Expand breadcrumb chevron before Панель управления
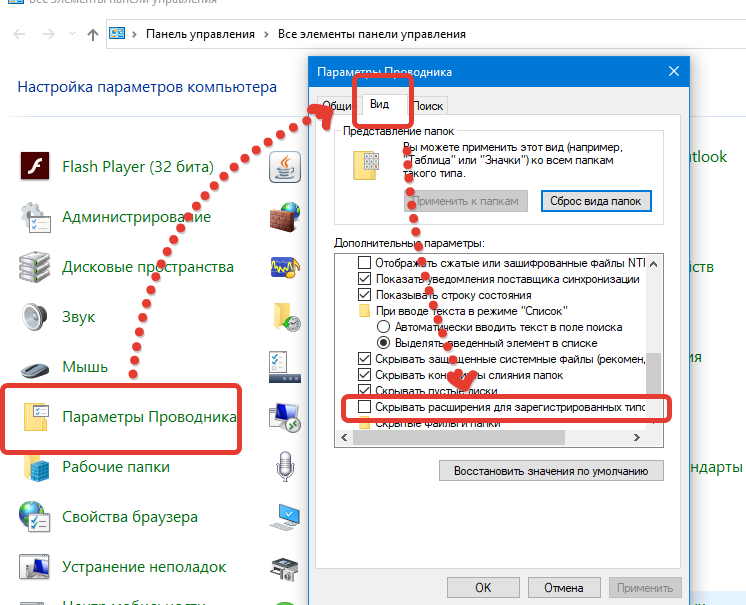This screenshot has width=746, height=605. tap(135, 34)
